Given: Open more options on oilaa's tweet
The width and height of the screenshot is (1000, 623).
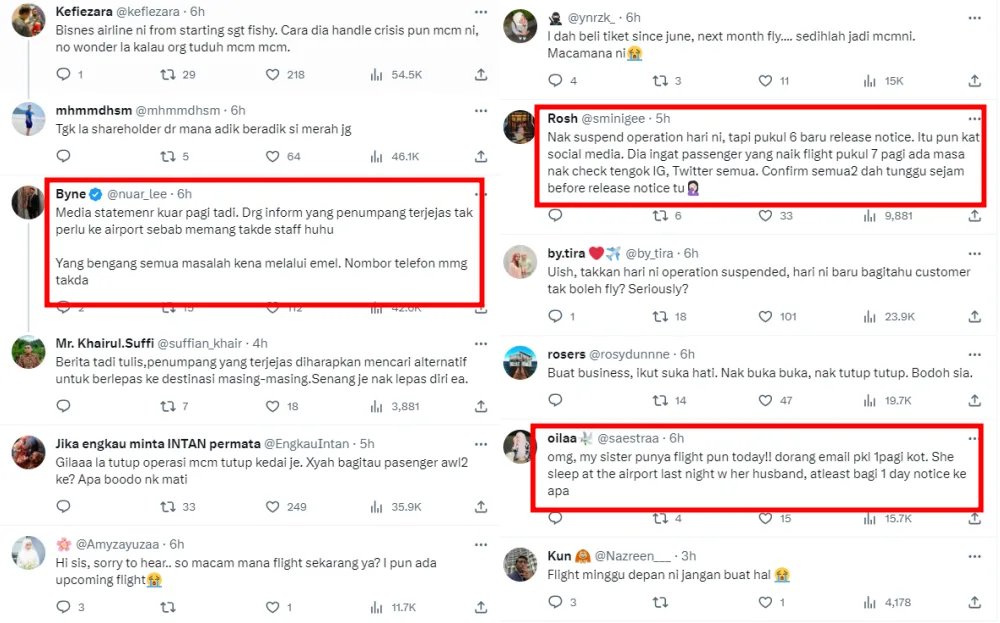Looking at the screenshot, I should coord(972,438).
